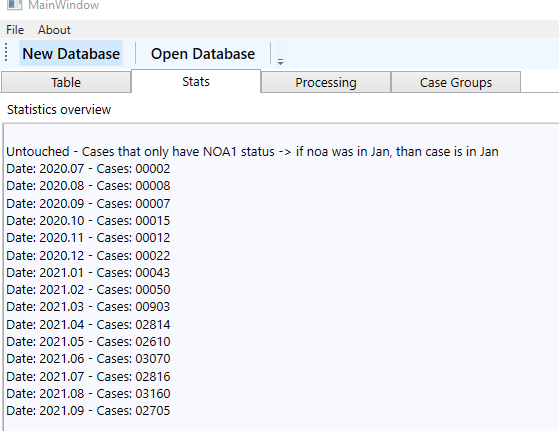Click the 2021.03 cases 00903 line
The image size is (559, 431).
click(x=88, y=307)
